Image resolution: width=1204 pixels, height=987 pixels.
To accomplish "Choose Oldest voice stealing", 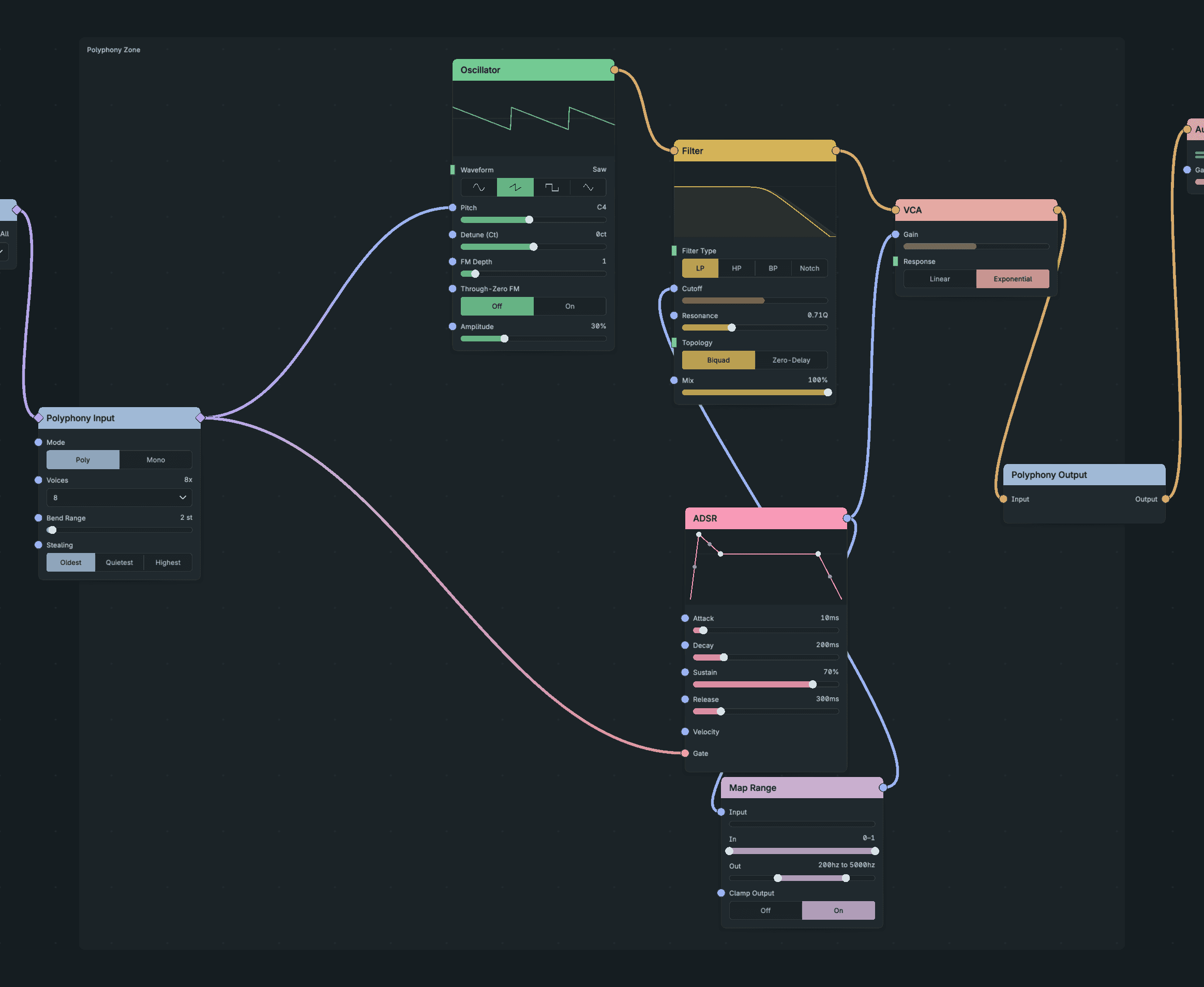I will click(70, 562).
